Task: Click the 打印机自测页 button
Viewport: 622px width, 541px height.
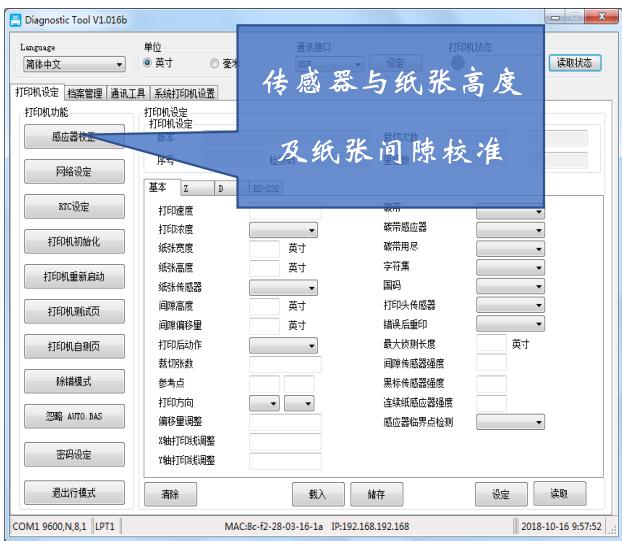Action: [74, 346]
